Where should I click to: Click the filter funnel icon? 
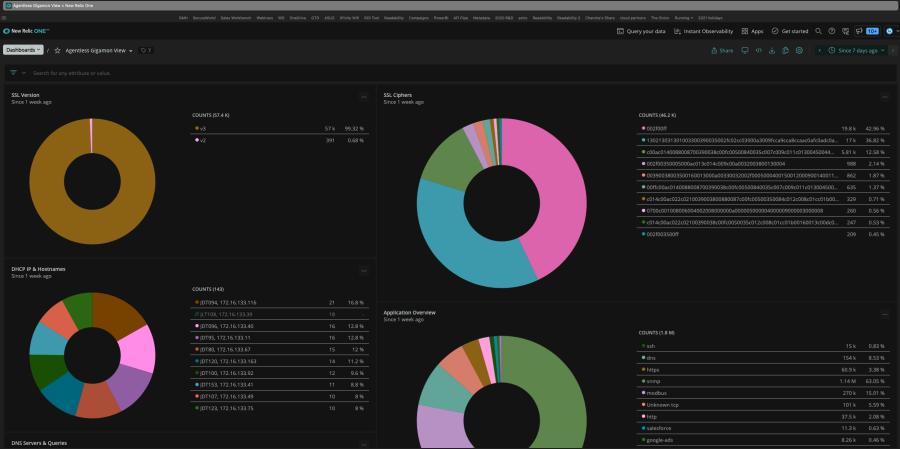click(x=13, y=73)
